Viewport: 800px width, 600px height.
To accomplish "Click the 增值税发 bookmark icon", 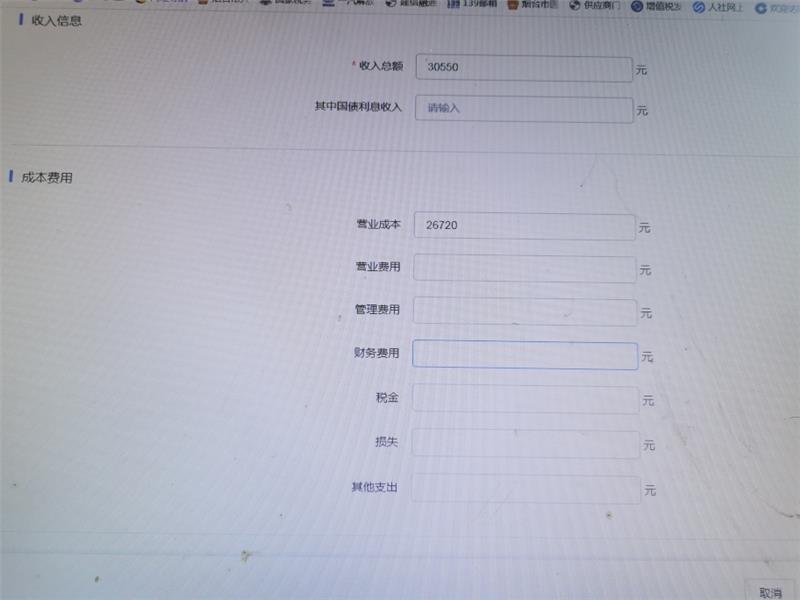I will [637, 6].
